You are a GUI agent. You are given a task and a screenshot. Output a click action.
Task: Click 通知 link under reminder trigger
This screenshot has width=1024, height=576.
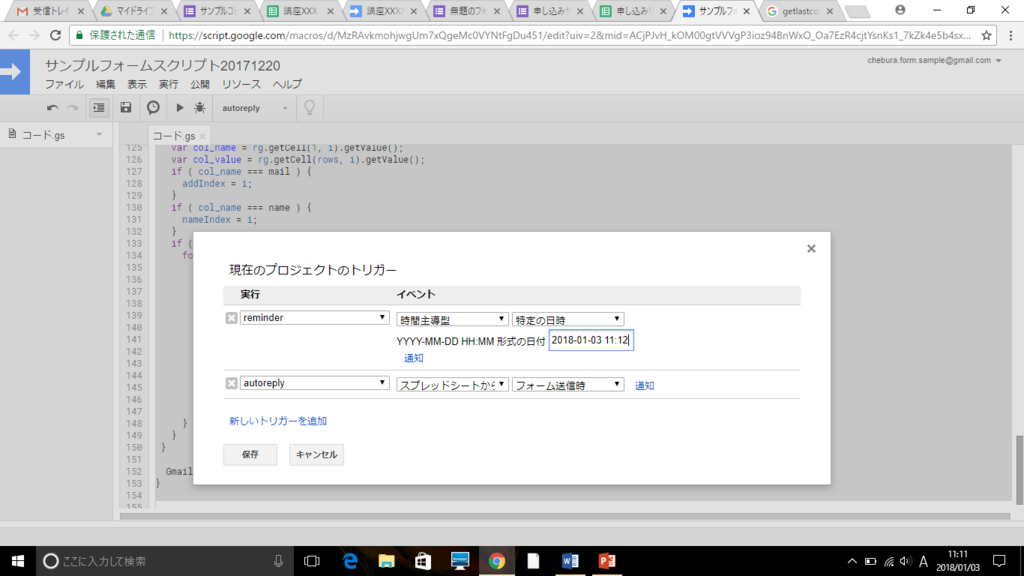click(413, 358)
